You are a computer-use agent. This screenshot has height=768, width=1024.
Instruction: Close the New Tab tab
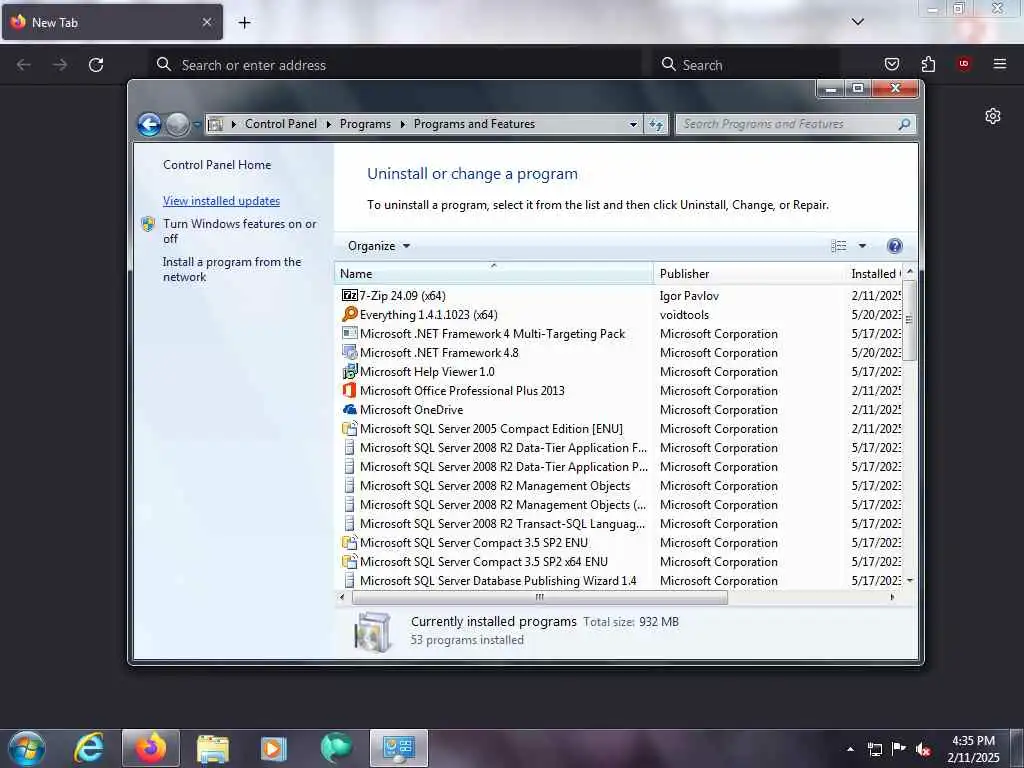[x=206, y=22]
